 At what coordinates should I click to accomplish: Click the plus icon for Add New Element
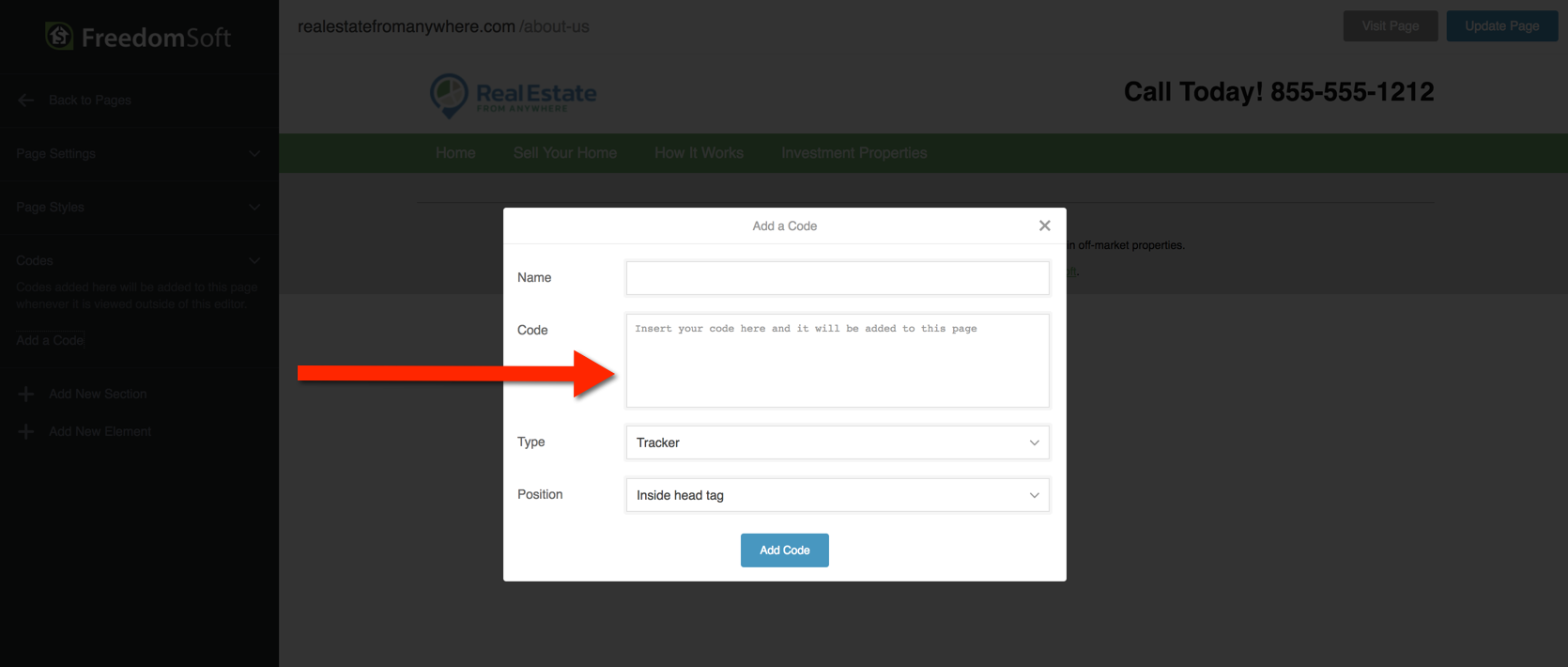26,432
